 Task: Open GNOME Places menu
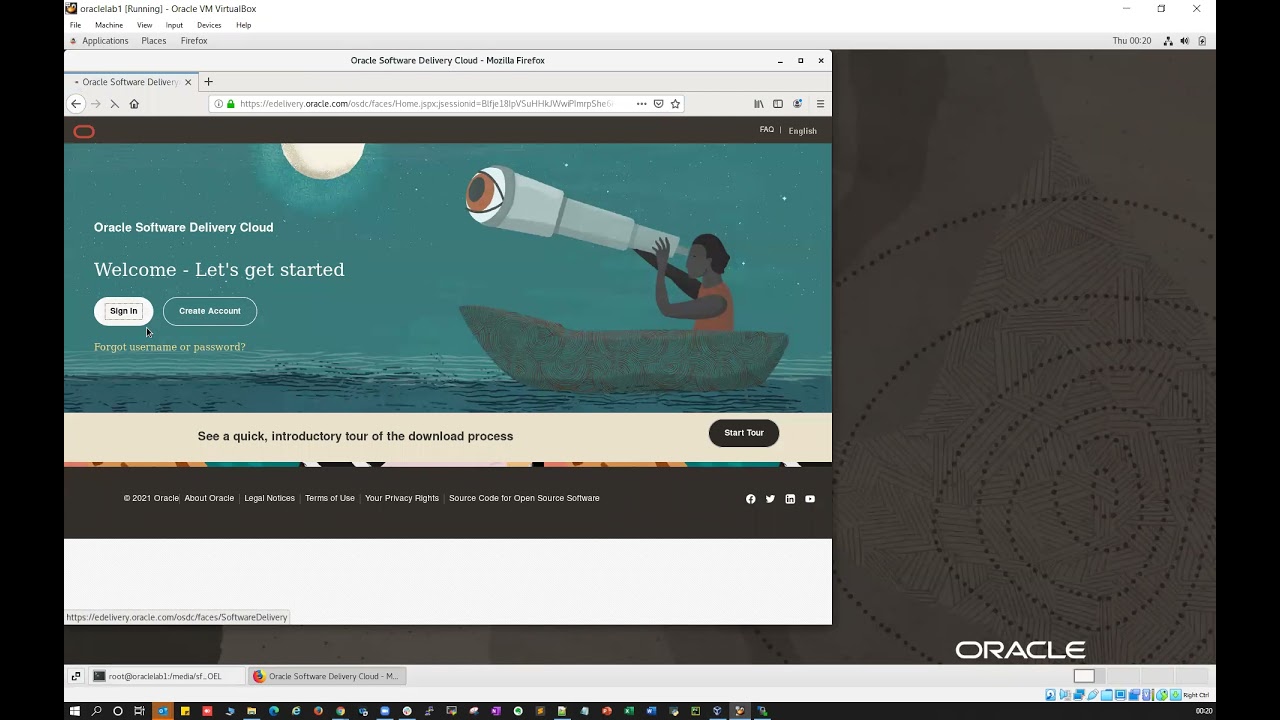pos(154,41)
